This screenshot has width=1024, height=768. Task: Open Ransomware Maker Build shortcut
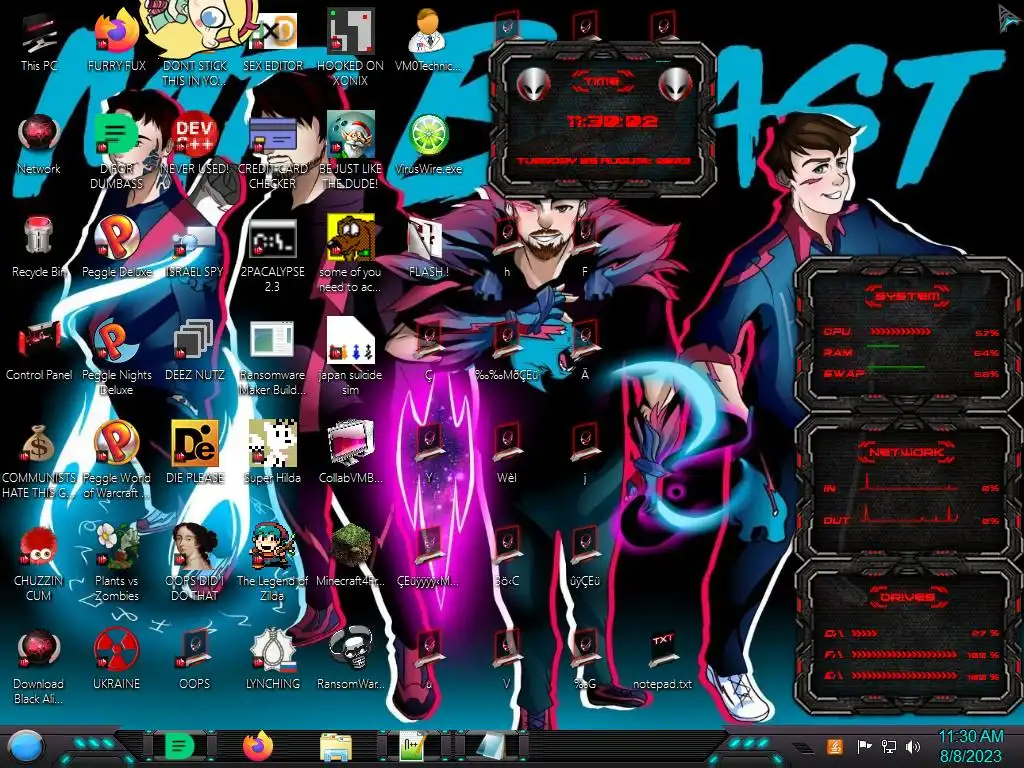pos(272,358)
